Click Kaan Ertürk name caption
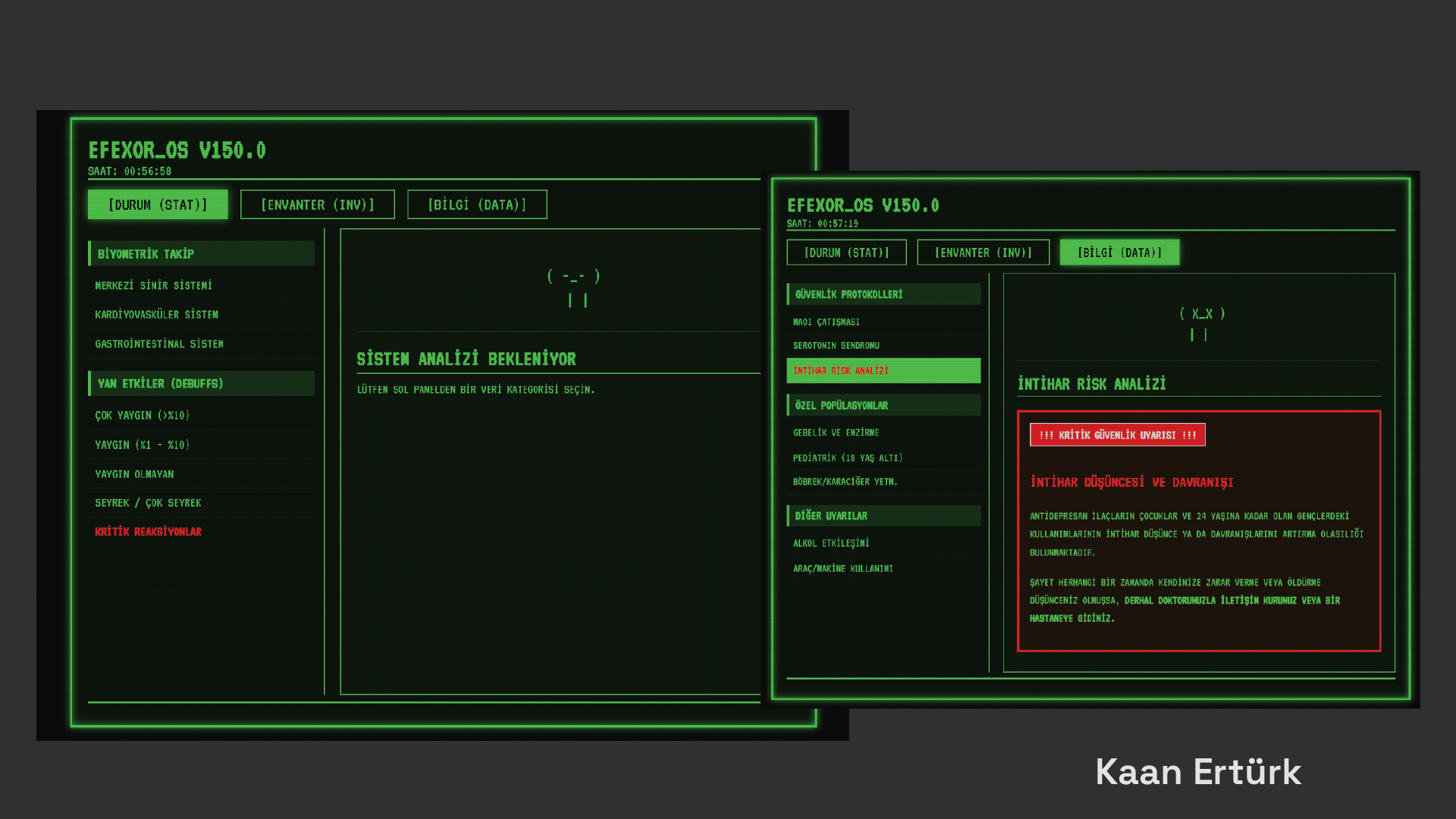 tap(1198, 772)
